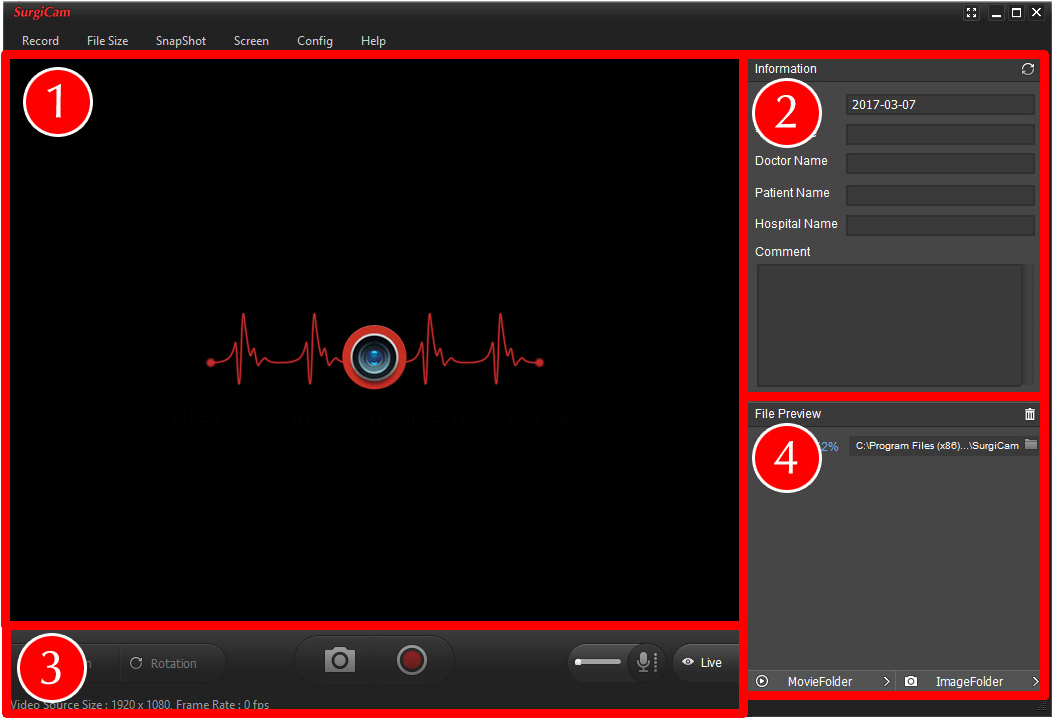Screen dimensions: 1052x720
Task: Click the "Information" panel title
Action: (x=785, y=69)
